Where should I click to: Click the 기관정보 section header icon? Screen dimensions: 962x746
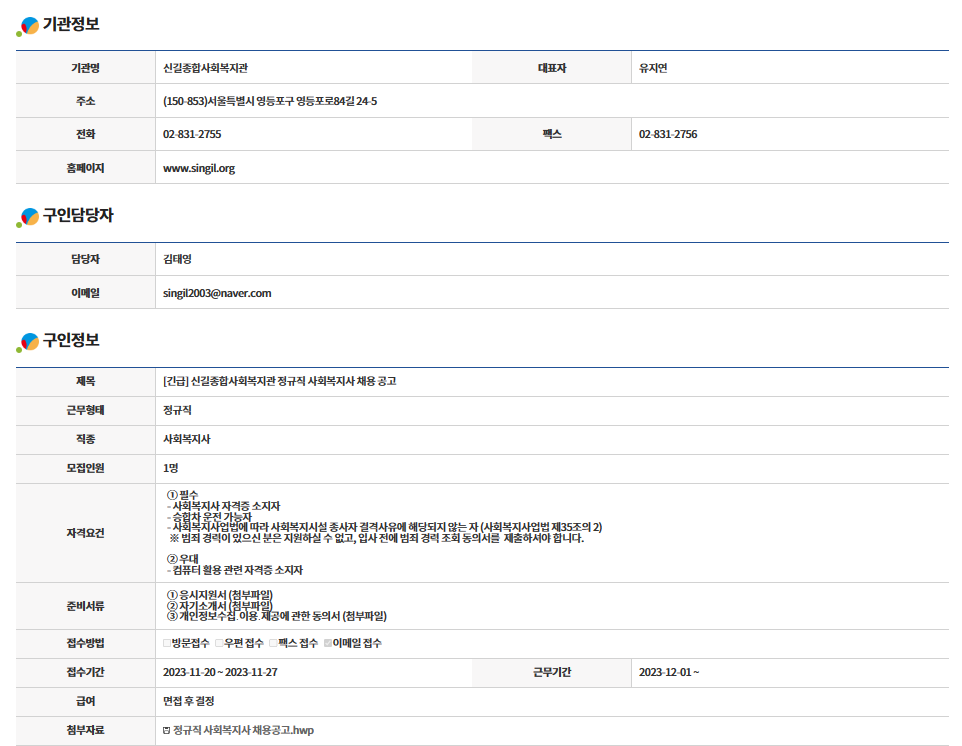point(28,25)
